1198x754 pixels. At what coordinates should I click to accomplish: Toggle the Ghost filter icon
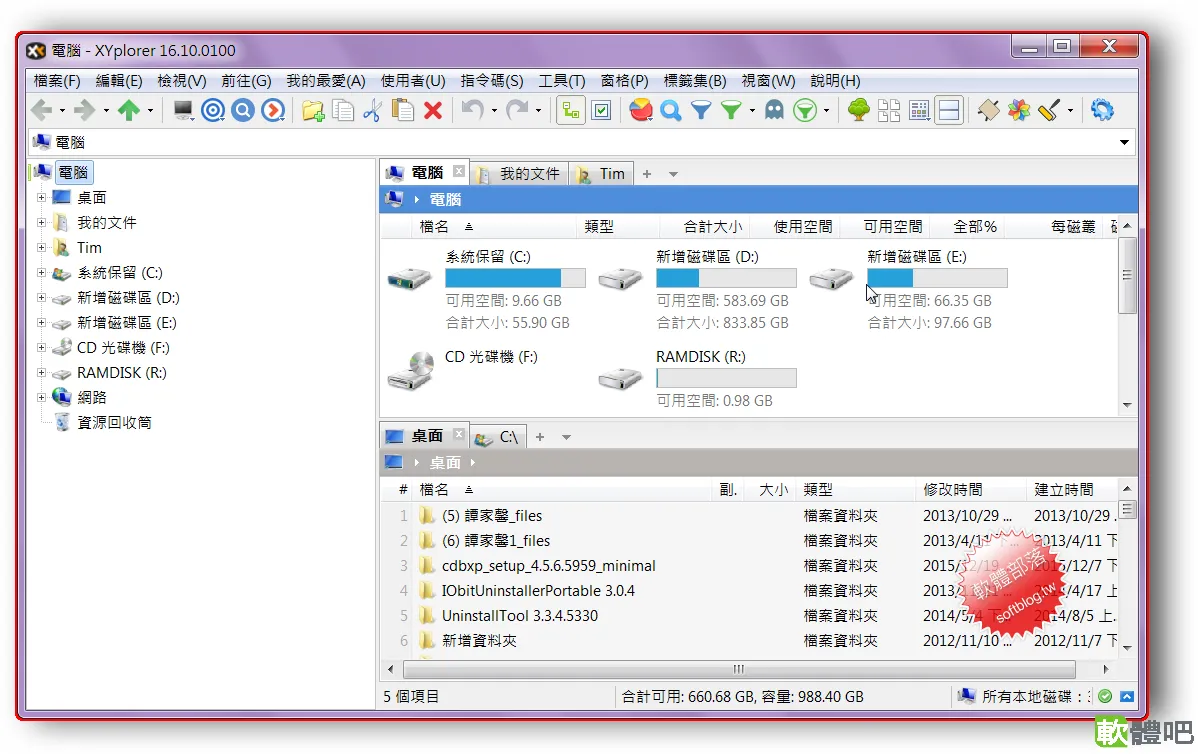[775, 111]
